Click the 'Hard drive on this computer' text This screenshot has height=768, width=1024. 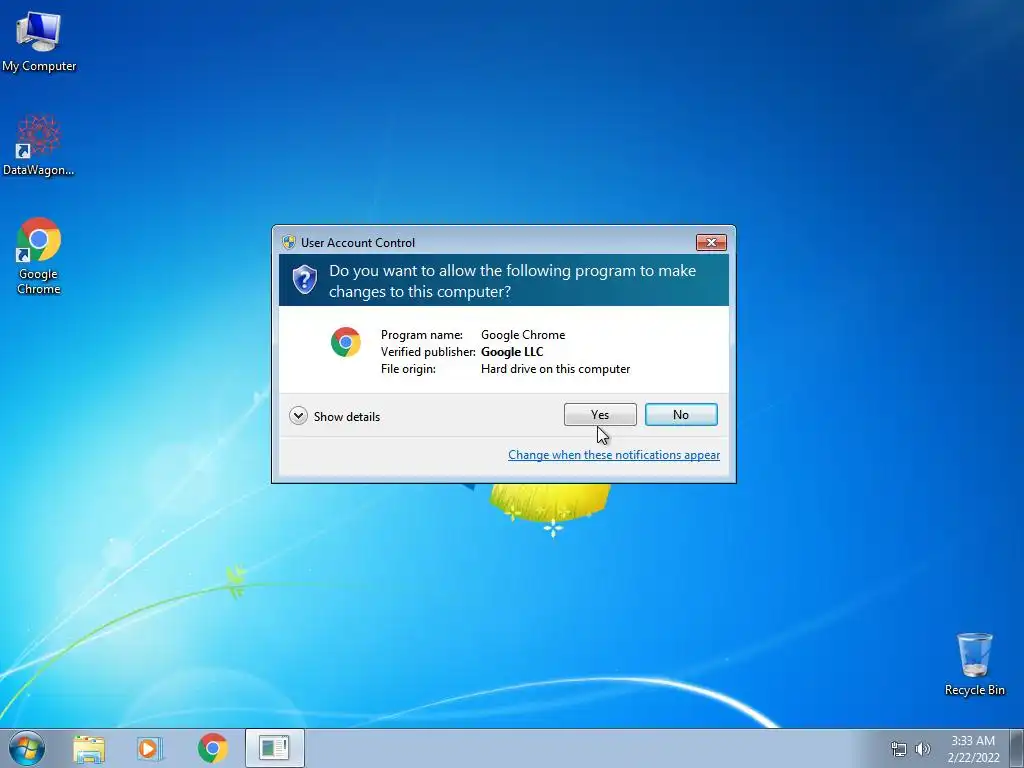point(556,369)
